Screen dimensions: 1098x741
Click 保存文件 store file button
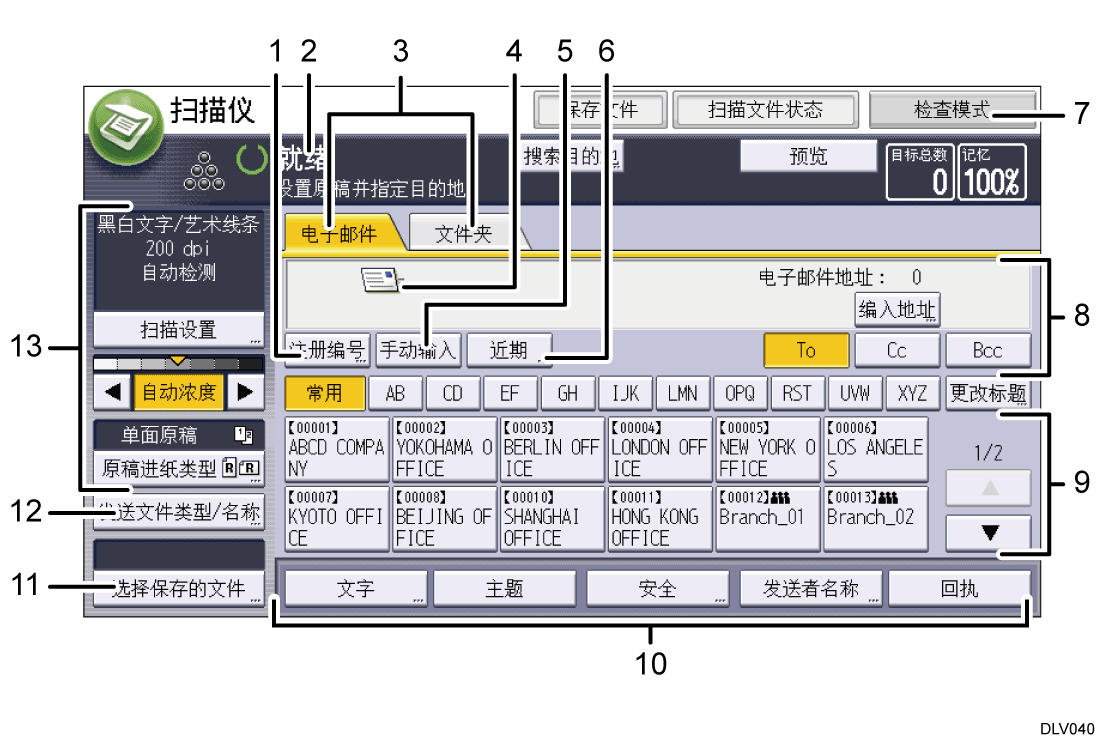point(600,110)
